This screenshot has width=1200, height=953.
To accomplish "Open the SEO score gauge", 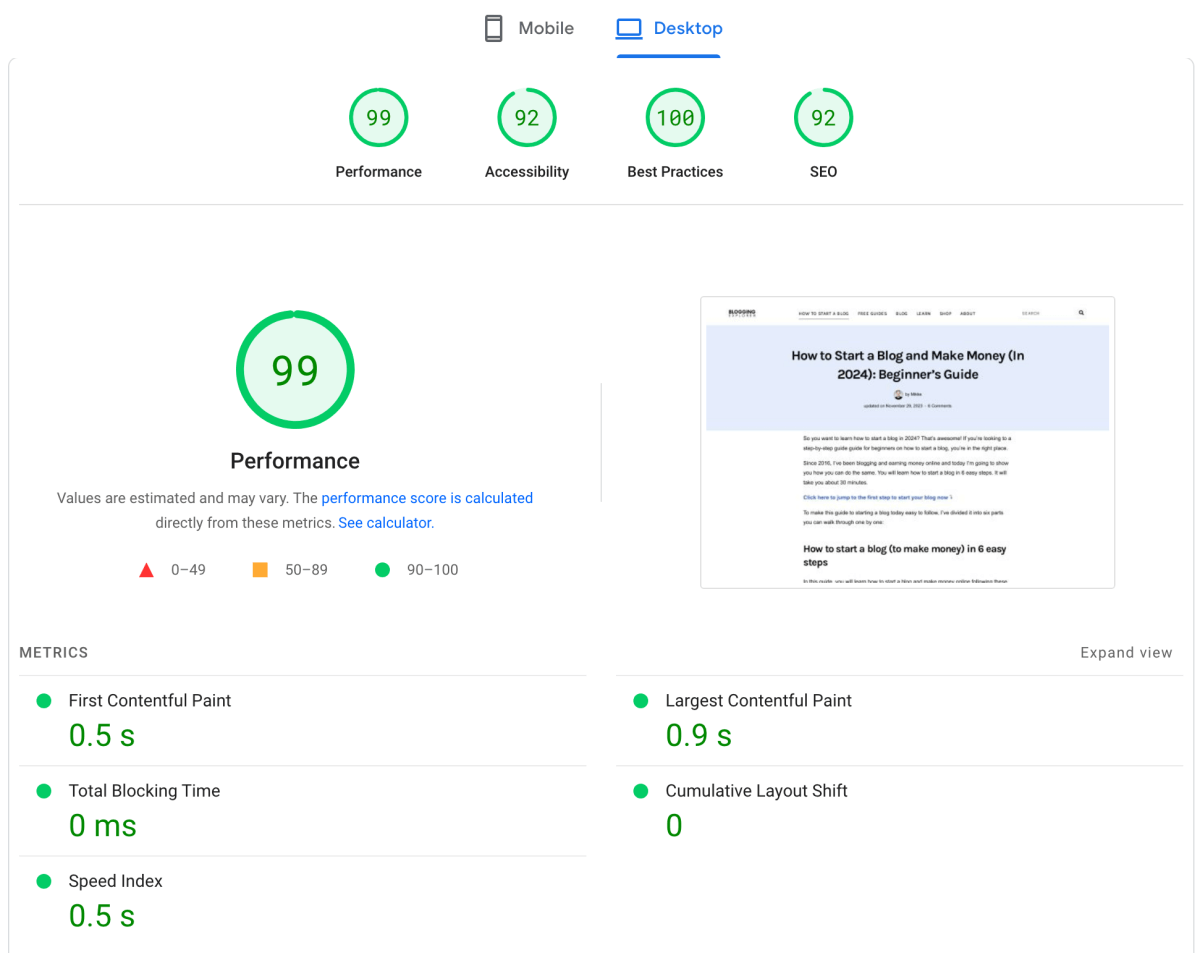I will coord(823,117).
